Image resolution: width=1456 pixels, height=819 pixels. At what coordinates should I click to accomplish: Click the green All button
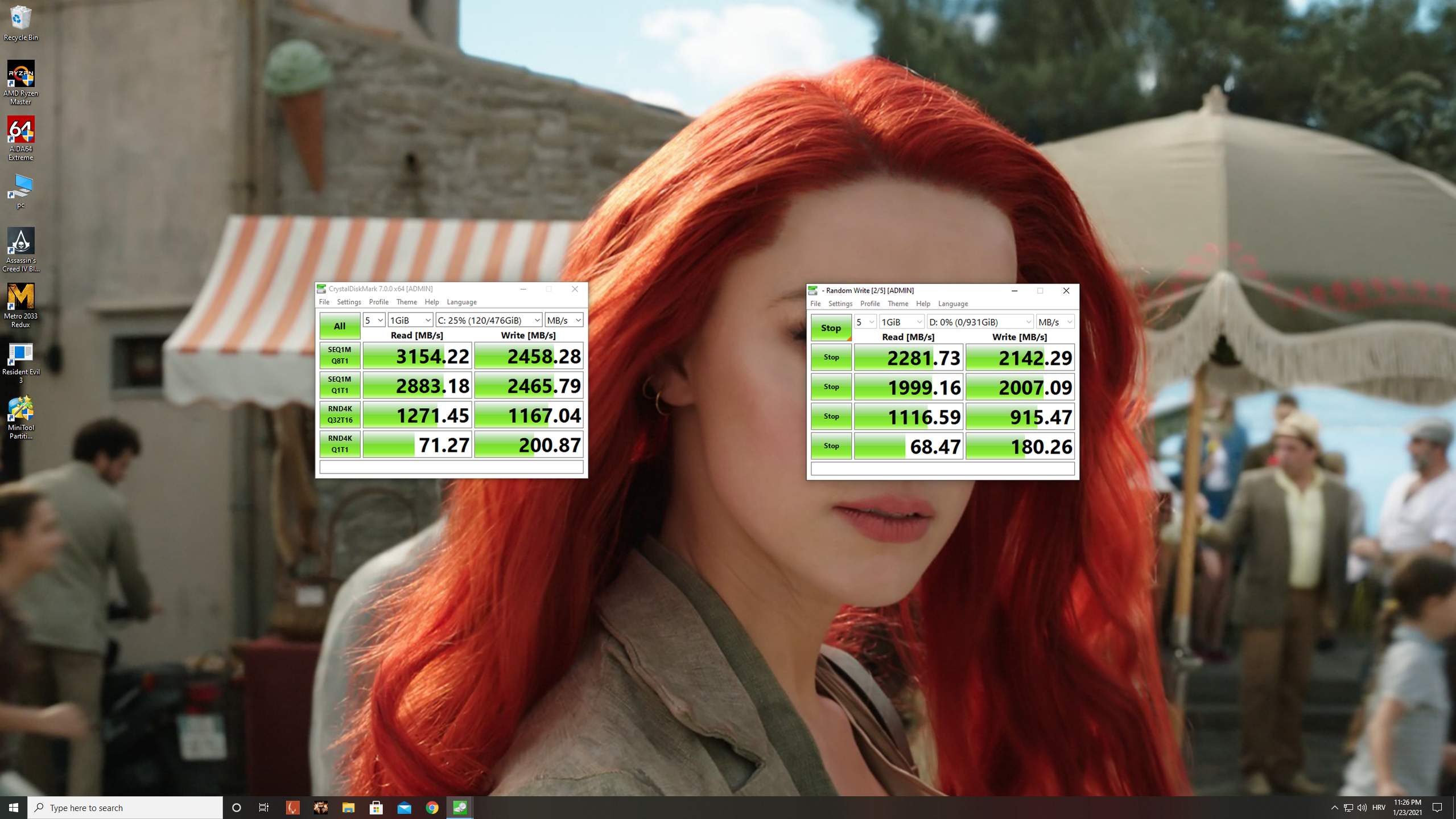click(x=339, y=326)
